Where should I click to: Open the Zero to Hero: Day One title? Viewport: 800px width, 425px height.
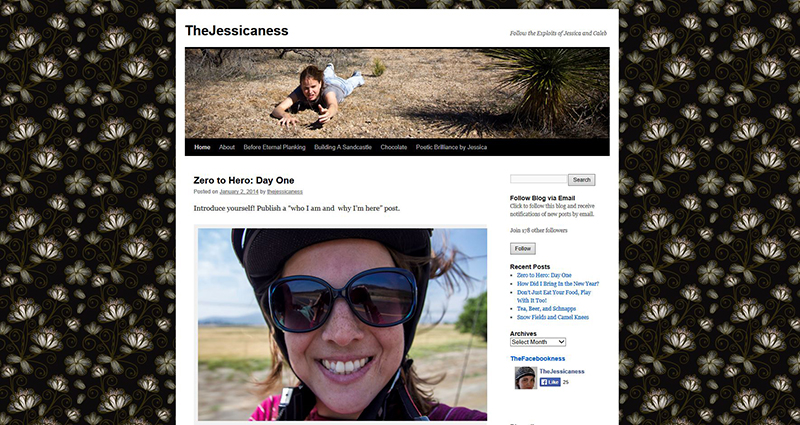(x=243, y=180)
